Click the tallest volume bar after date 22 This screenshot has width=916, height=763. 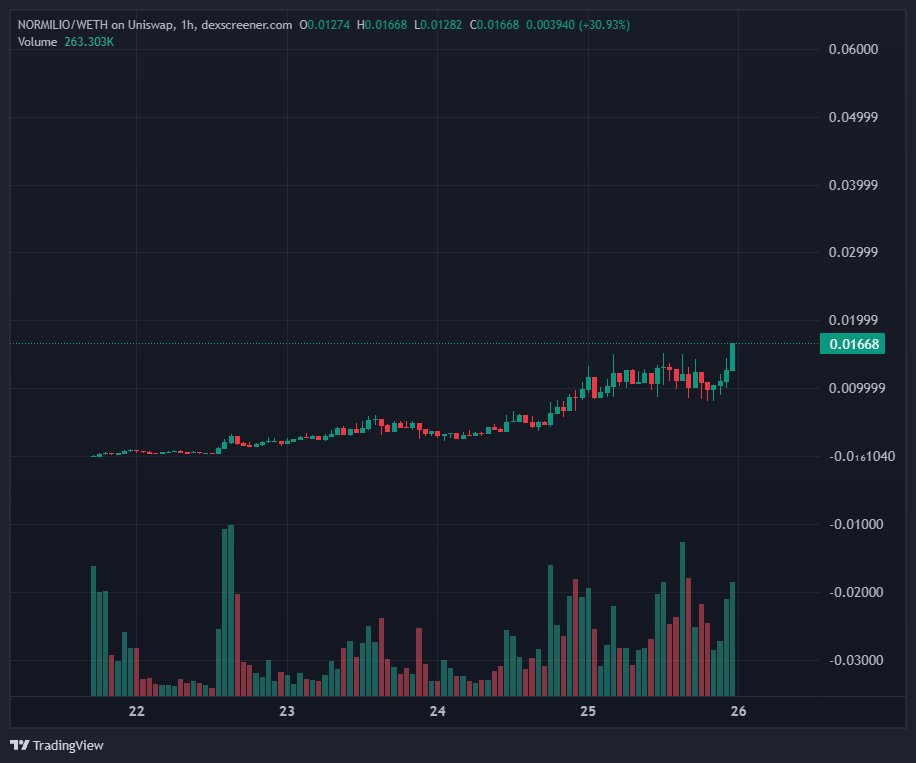click(231, 611)
